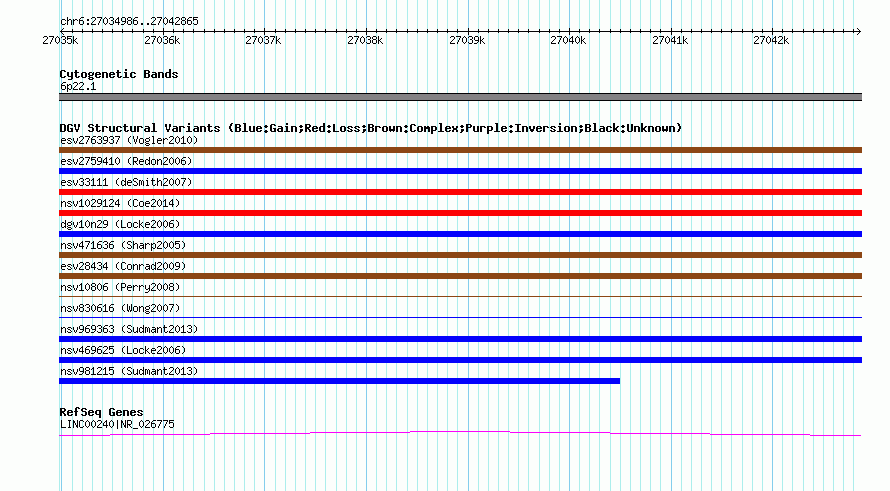Click the nsv471636 (Sharp2005) label
This screenshot has width=890, height=491.
(123, 245)
